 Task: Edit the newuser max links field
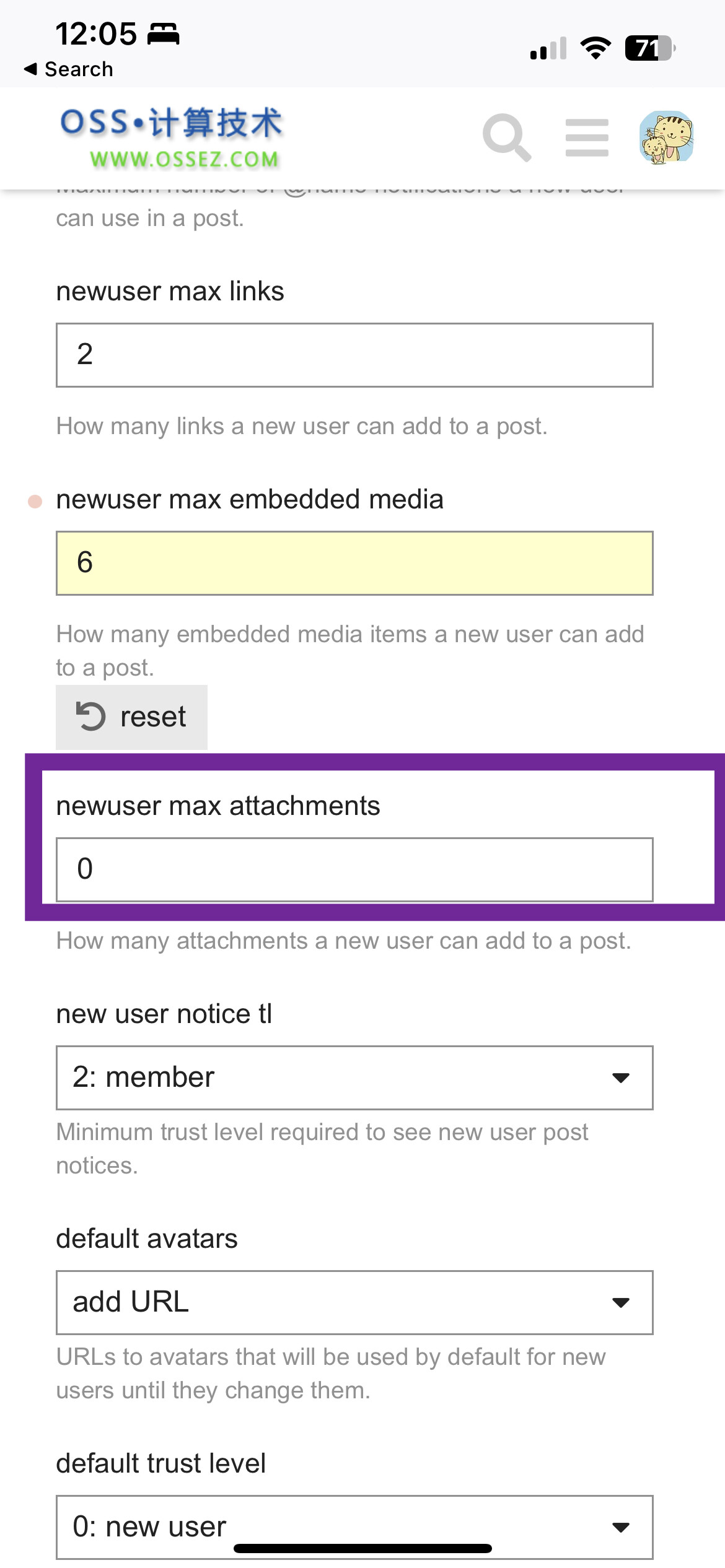click(x=354, y=355)
